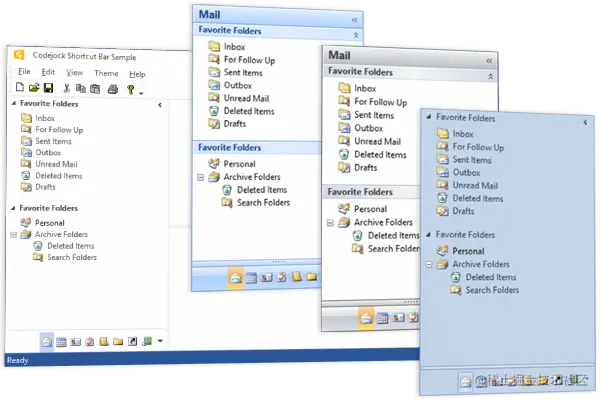Collapse Archive Folders node in blue Mail pane
Viewport: 600px width, 400px height.
point(201,177)
